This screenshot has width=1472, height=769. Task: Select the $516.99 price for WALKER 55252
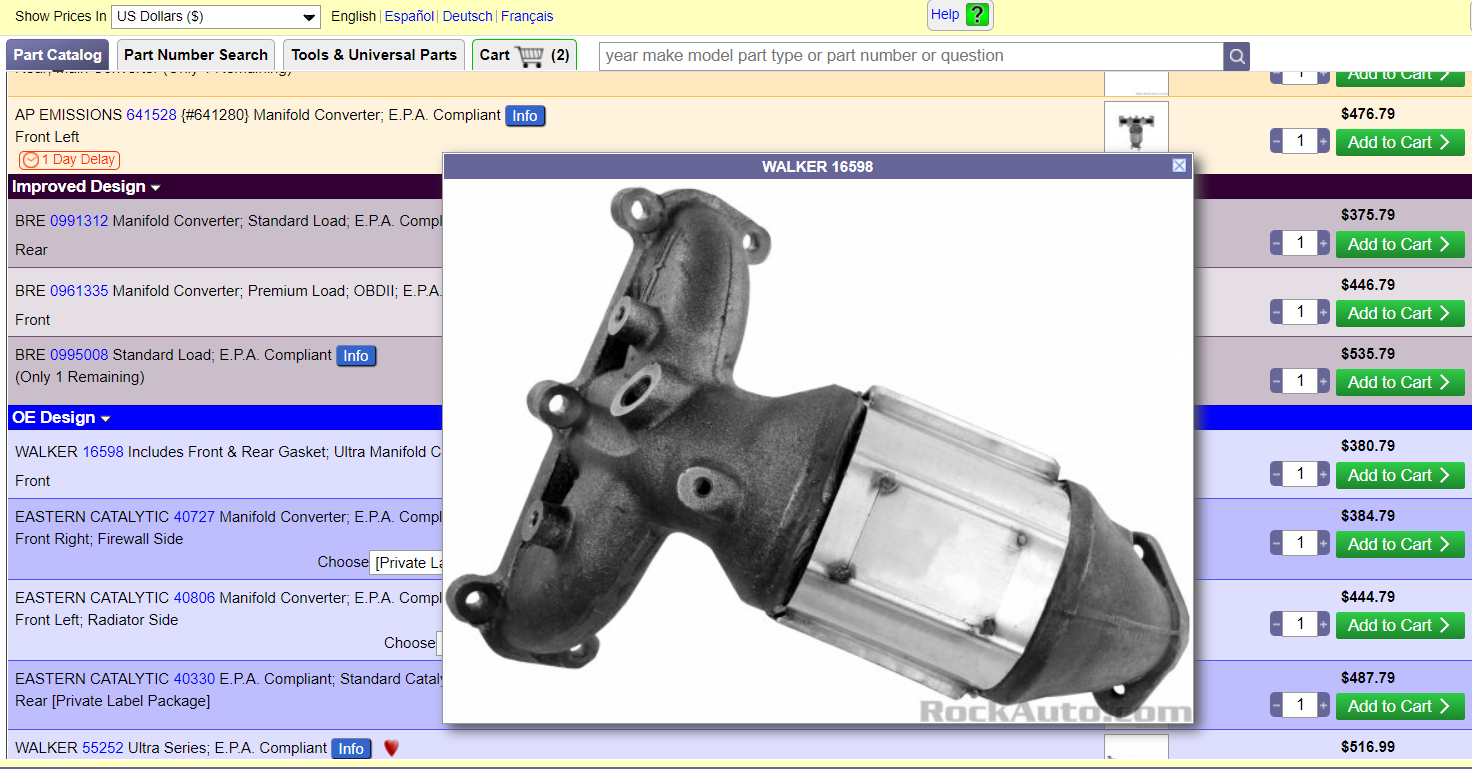[x=1368, y=747]
